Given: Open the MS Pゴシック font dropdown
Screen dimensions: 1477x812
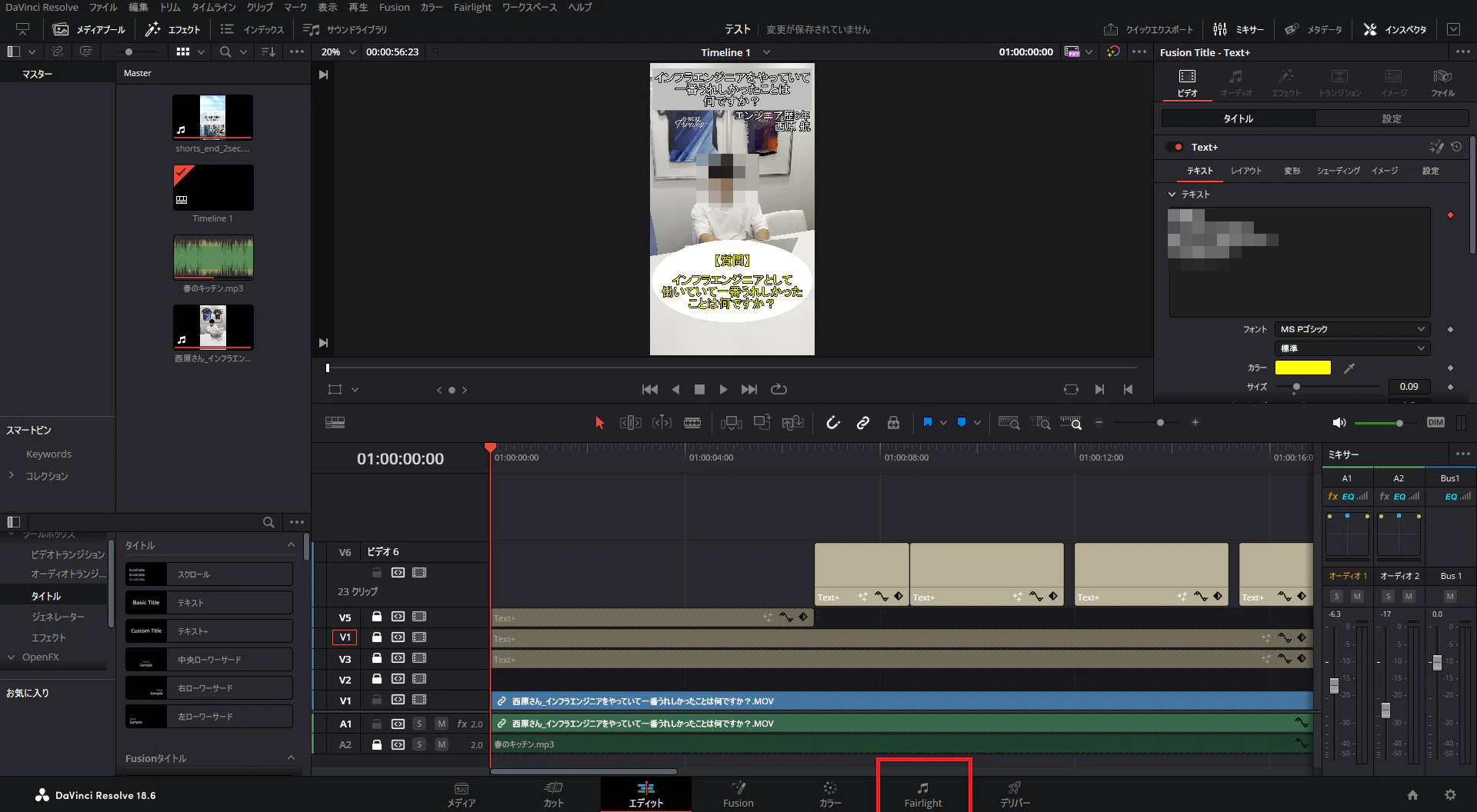Looking at the screenshot, I should (1352, 329).
